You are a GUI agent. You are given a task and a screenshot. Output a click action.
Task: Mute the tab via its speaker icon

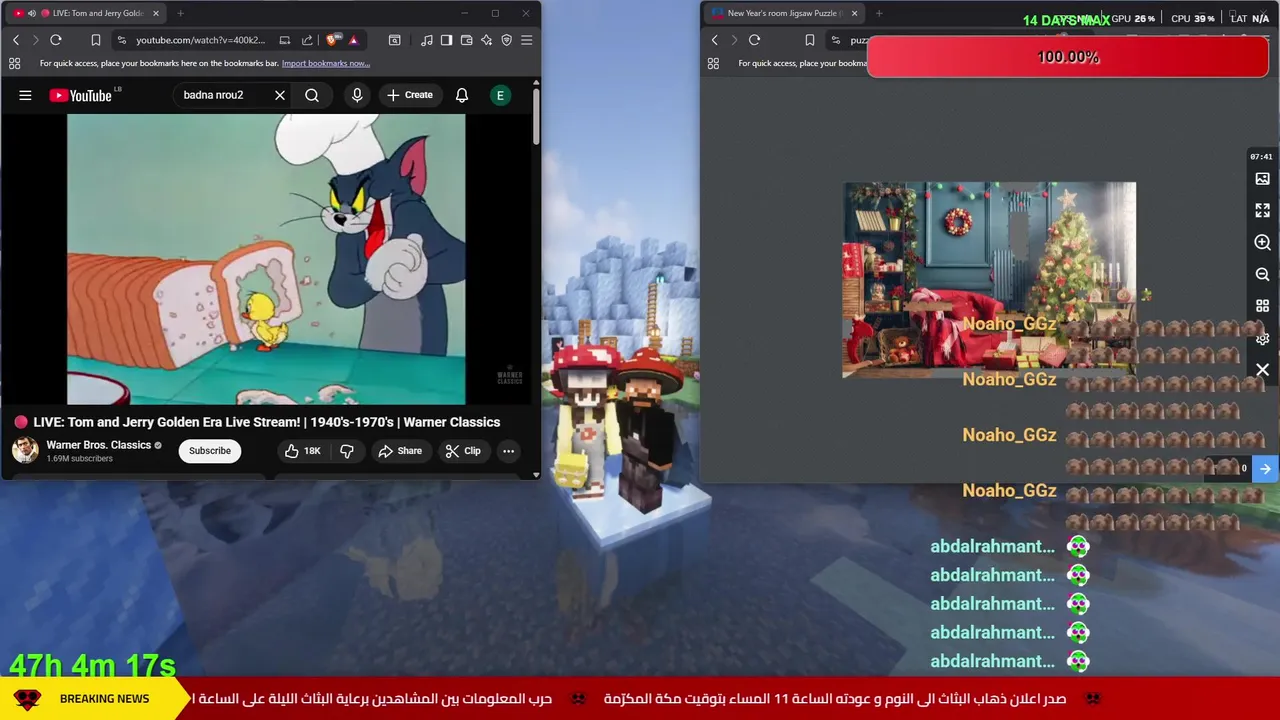[32, 13]
